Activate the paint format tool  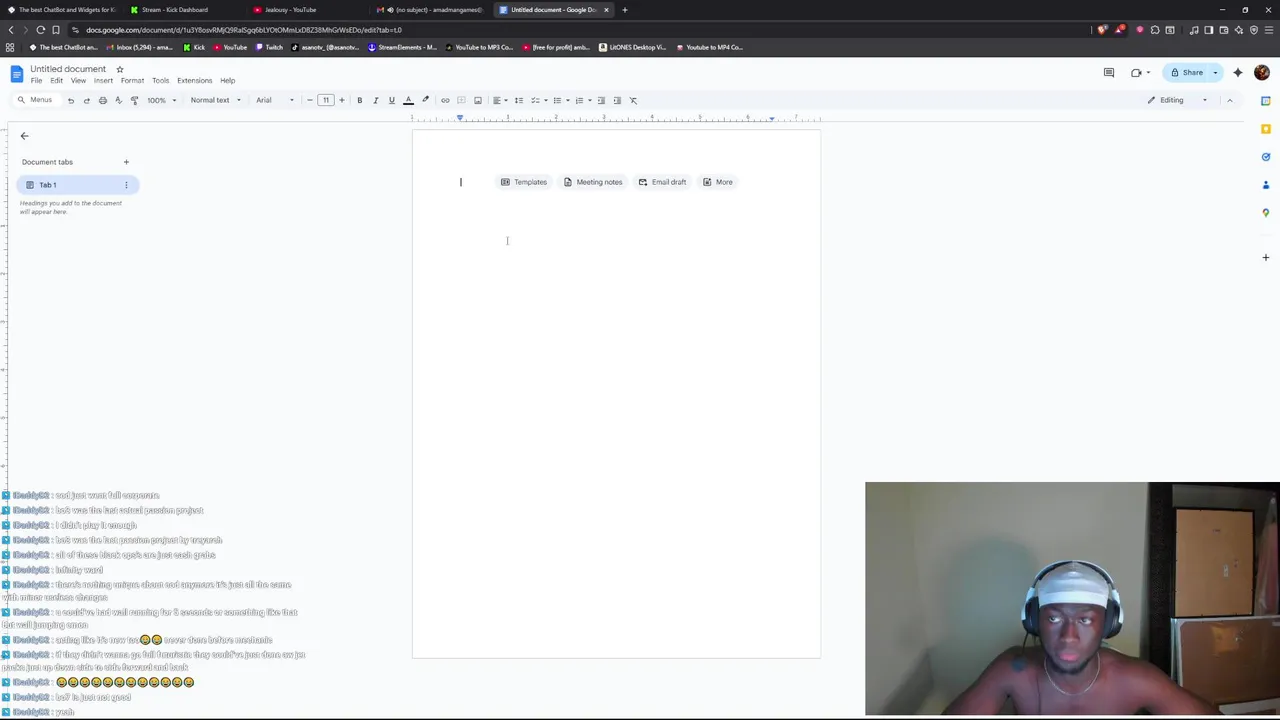[134, 100]
